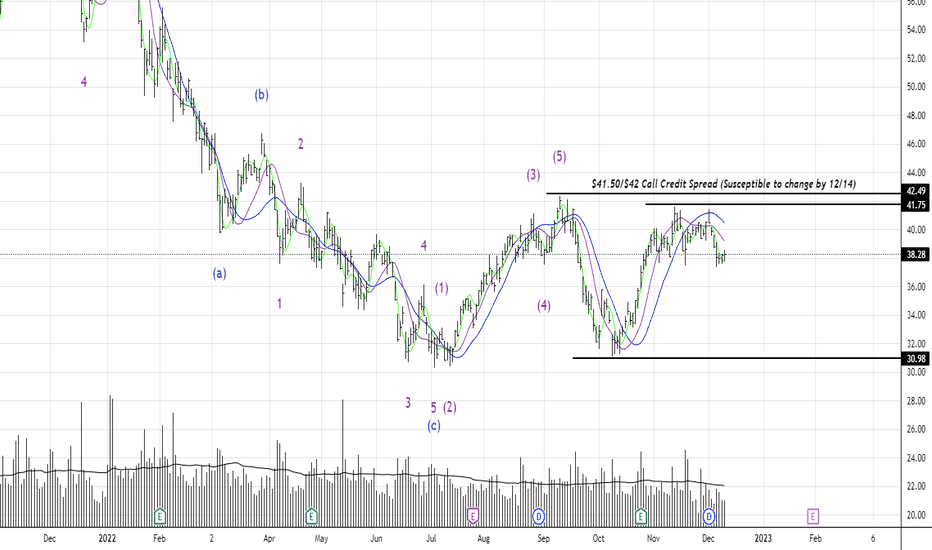This screenshot has width=932, height=550.
Task: Select the 50.00 price axis label
Action: (916, 87)
